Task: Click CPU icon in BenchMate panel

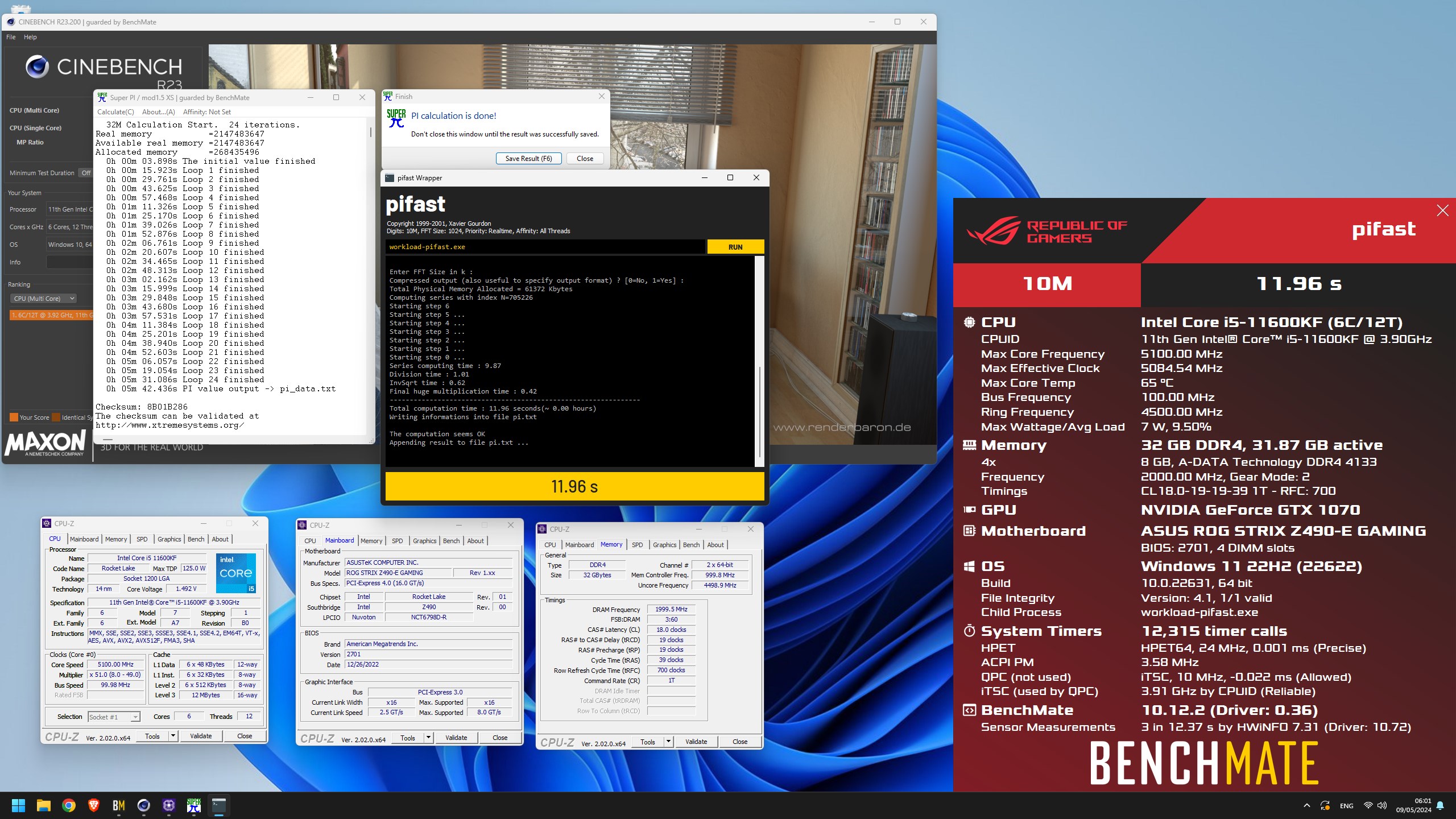Action: [969, 322]
